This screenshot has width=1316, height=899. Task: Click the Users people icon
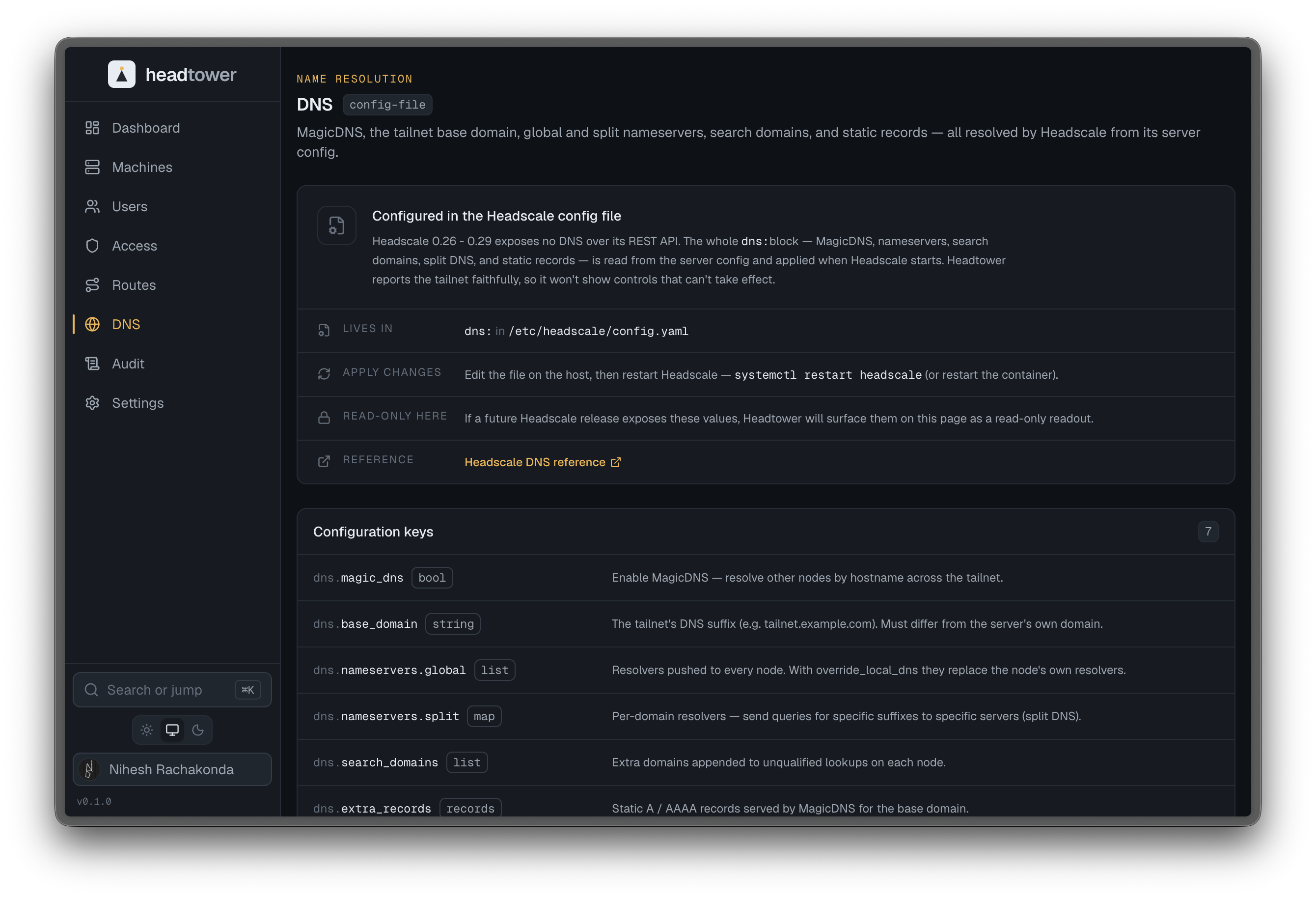[x=92, y=207]
